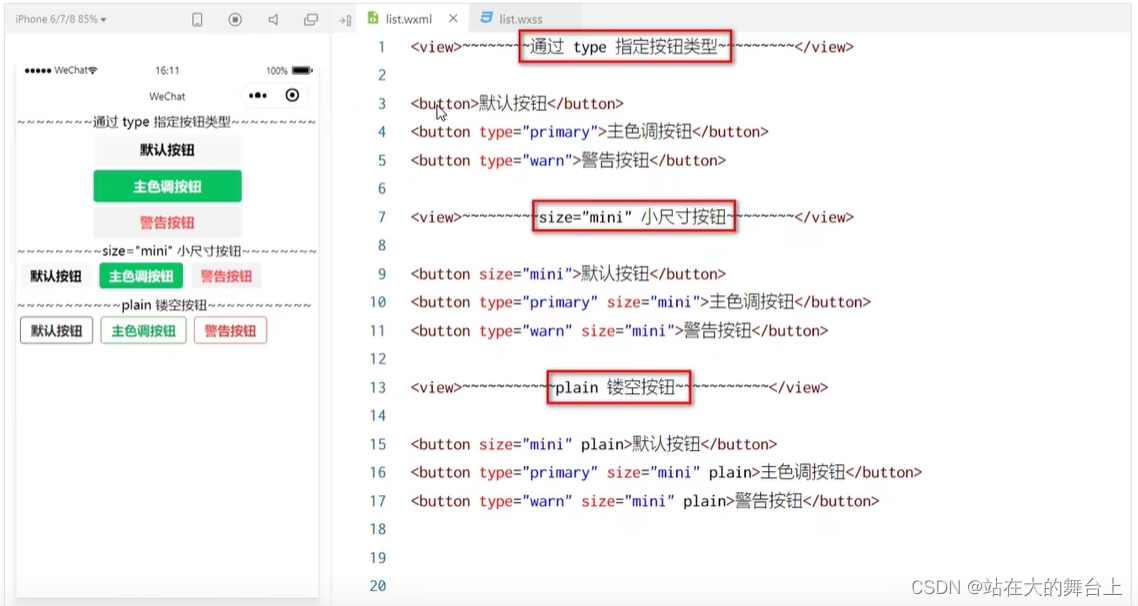Click the mini 警告按钮 in size section
The width and height of the screenshot is (1138, 606).
click(226, 276)
